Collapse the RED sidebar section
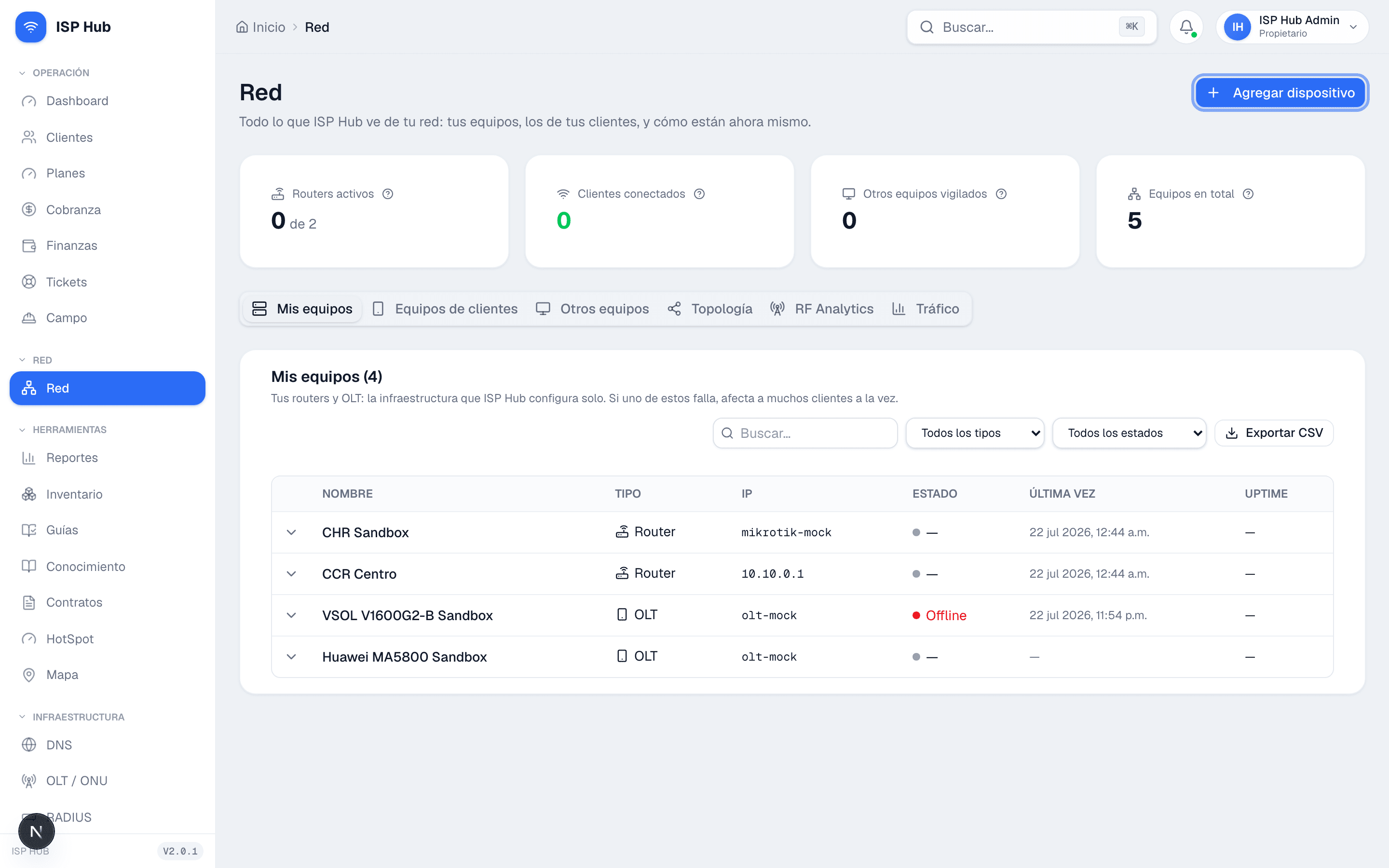The height and width of the screenshot is (868, 1389). coord(36,360)
